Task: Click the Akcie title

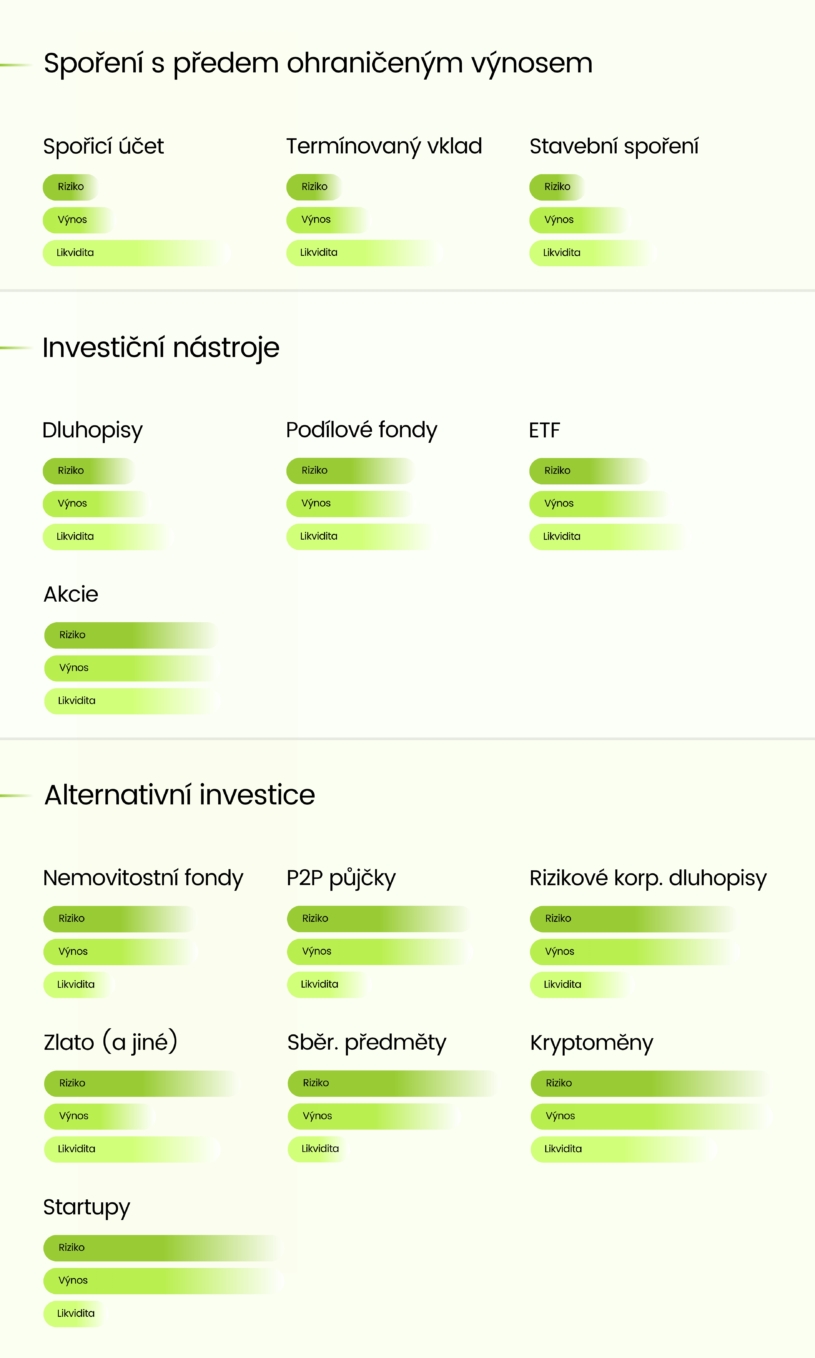Action: [x=71, y=594]
